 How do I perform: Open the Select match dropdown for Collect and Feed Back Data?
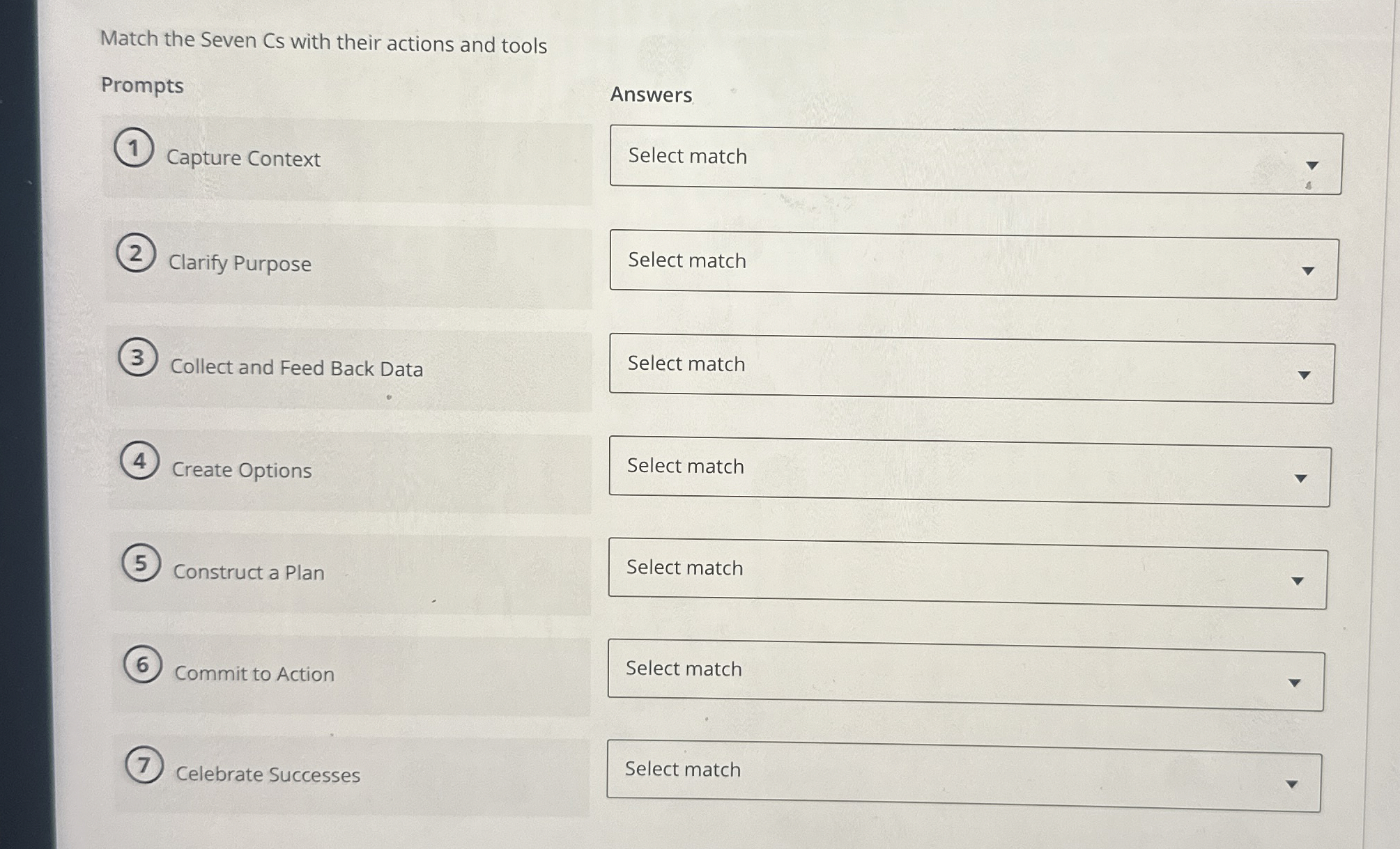tap(970, 372)
